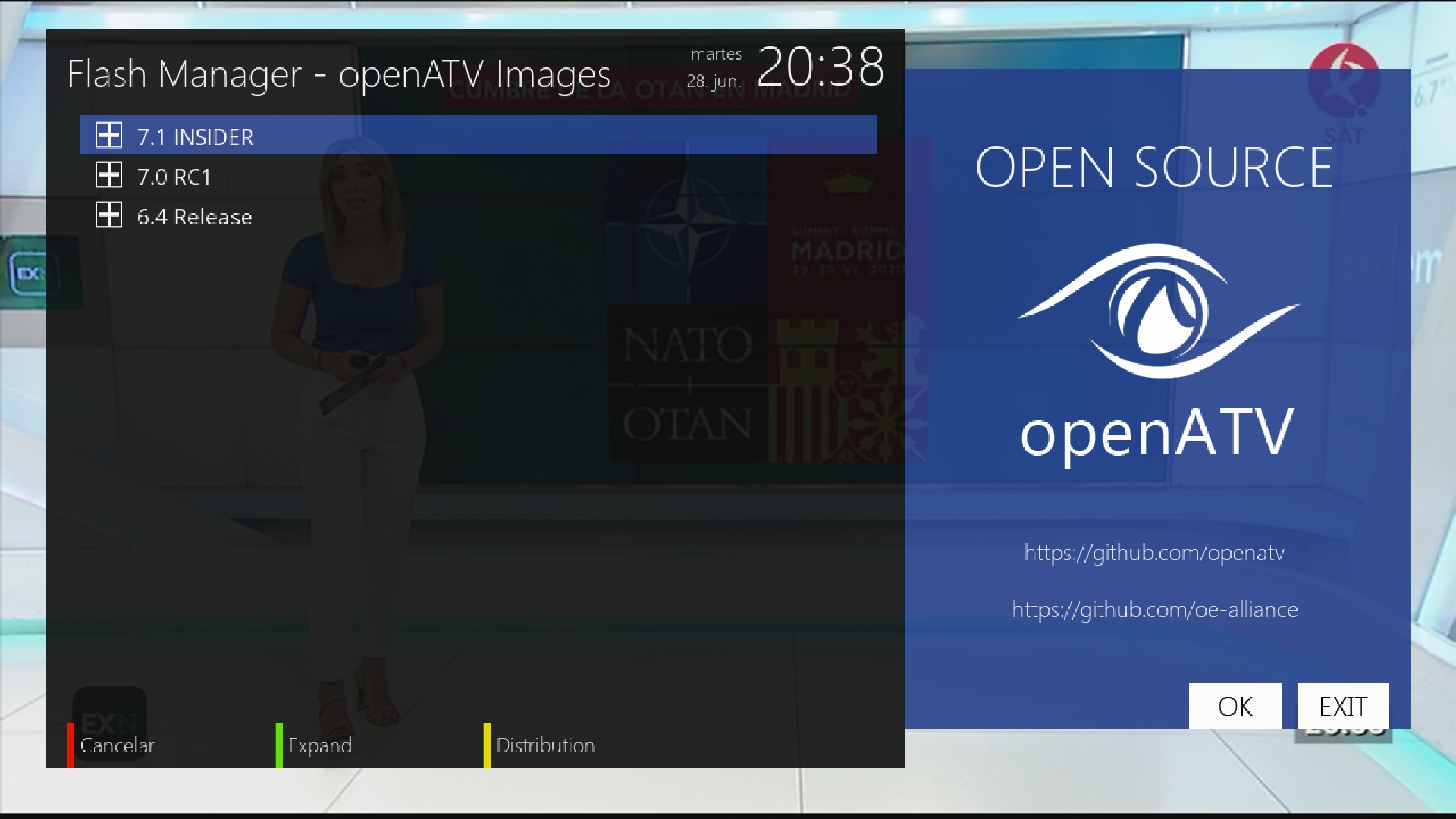Select the 6.4 Release entry
This screenshot has height=819, width=1456.
194,217
